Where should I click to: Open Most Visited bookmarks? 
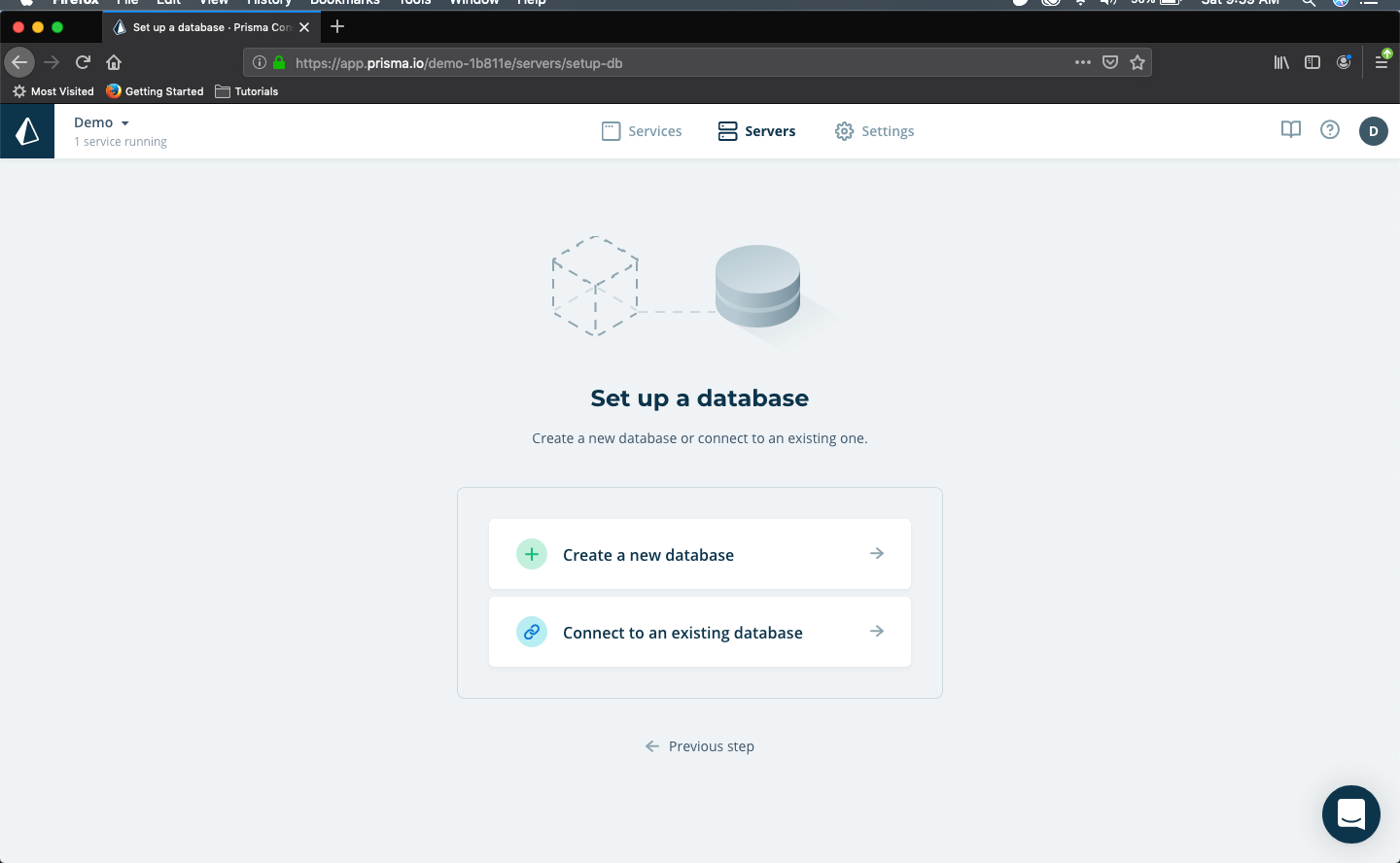(x=53, y=91)
